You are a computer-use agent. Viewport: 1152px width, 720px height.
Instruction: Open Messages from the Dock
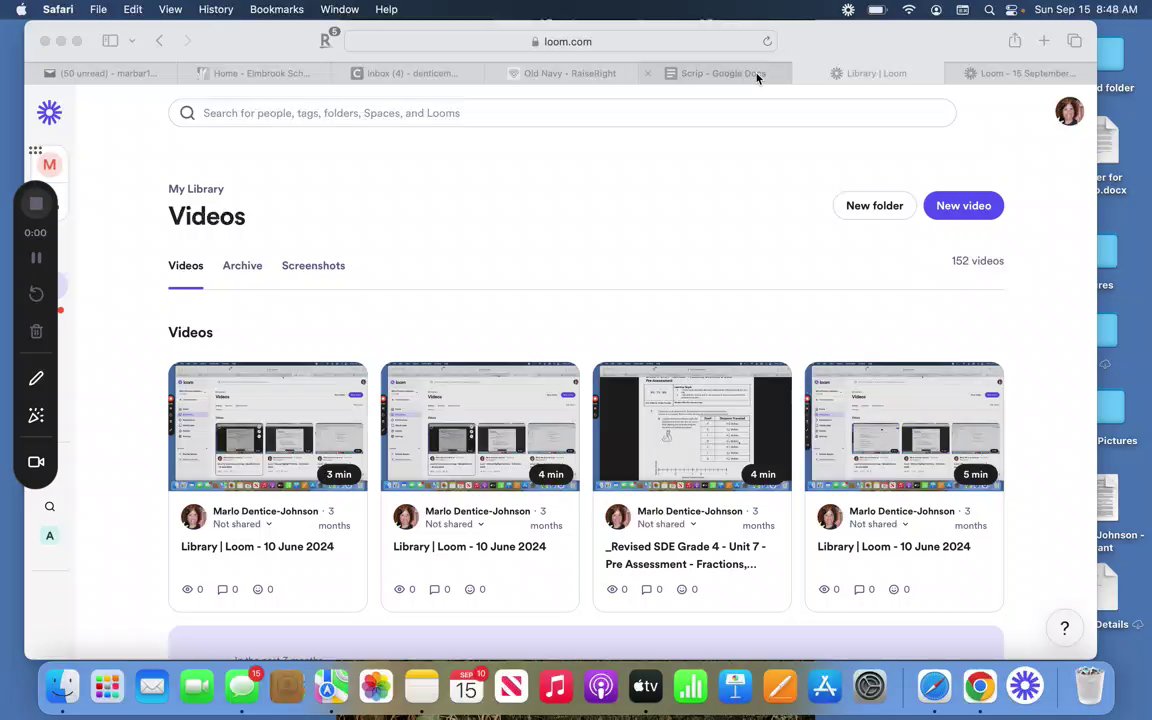coord(242,687)
